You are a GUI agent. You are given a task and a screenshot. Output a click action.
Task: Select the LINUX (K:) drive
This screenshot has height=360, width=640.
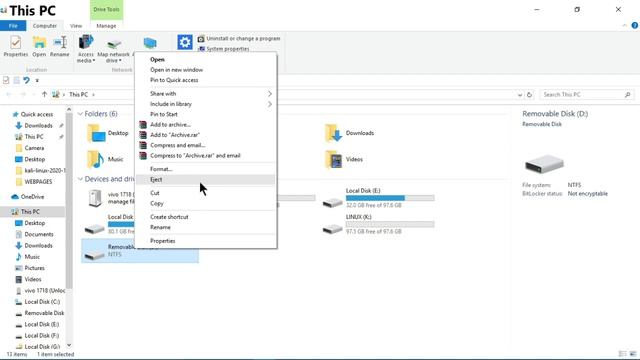tap(378, 224)
